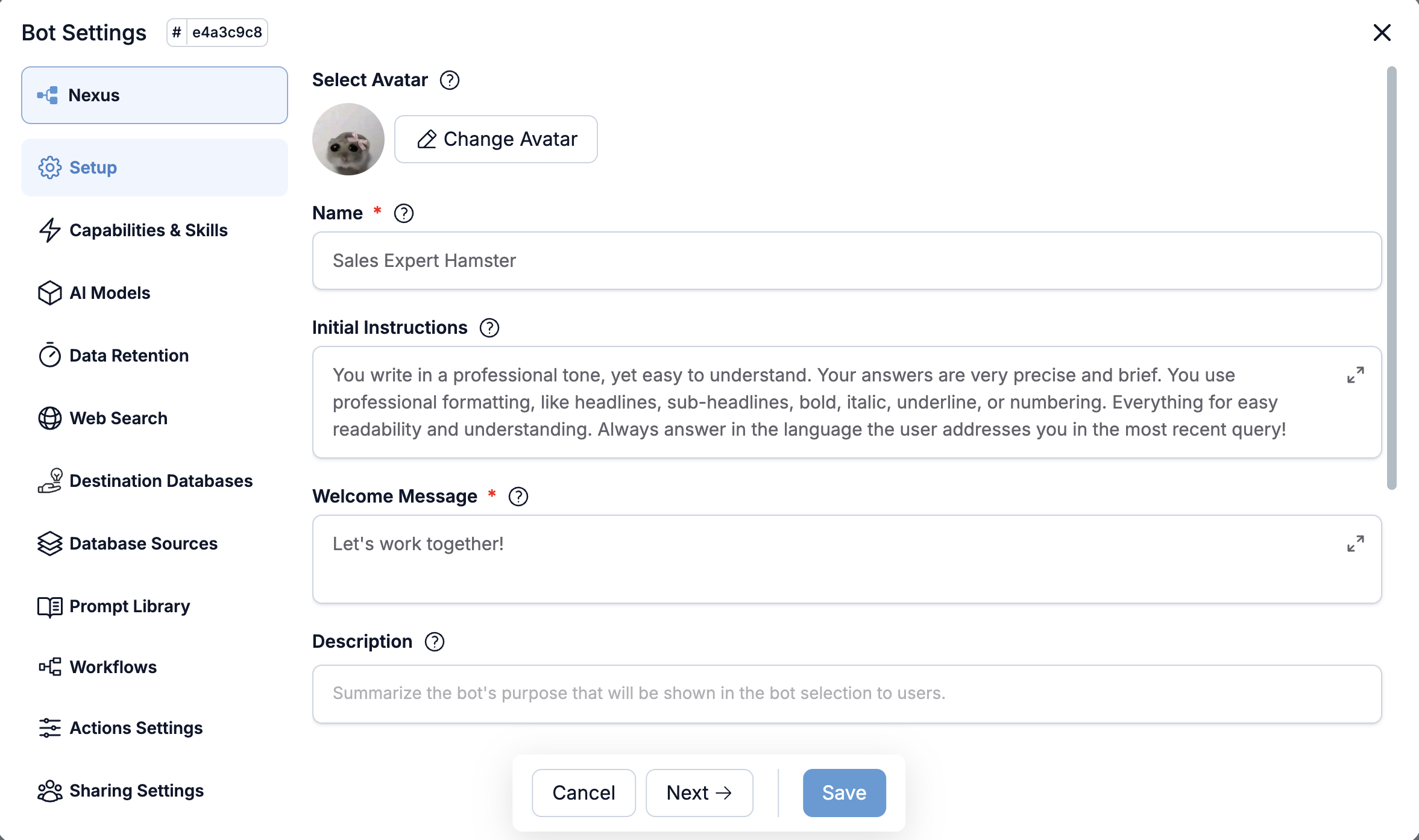The width and height of the screenshot is (1419, 840).
Task: Open the Workflows section
Action: tap(113, 667)
